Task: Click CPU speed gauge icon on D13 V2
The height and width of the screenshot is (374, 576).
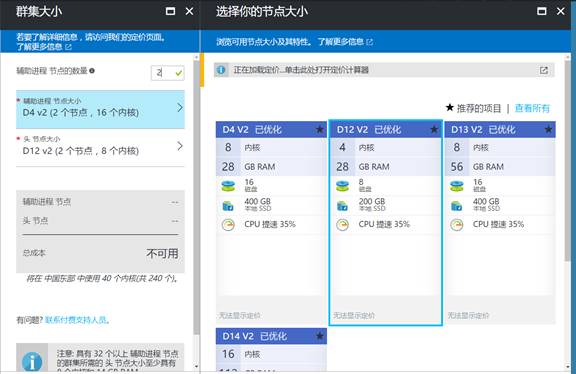Action: point(457,224)
